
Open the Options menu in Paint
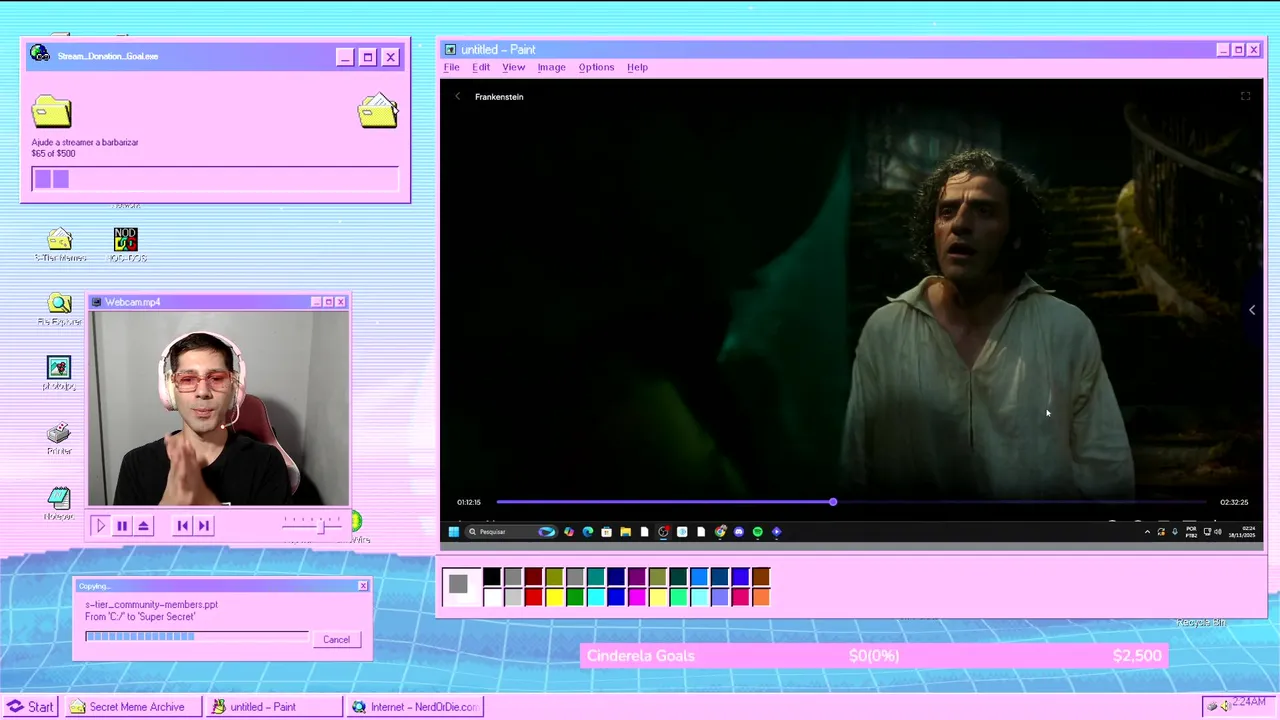click(x=596, y=67)
